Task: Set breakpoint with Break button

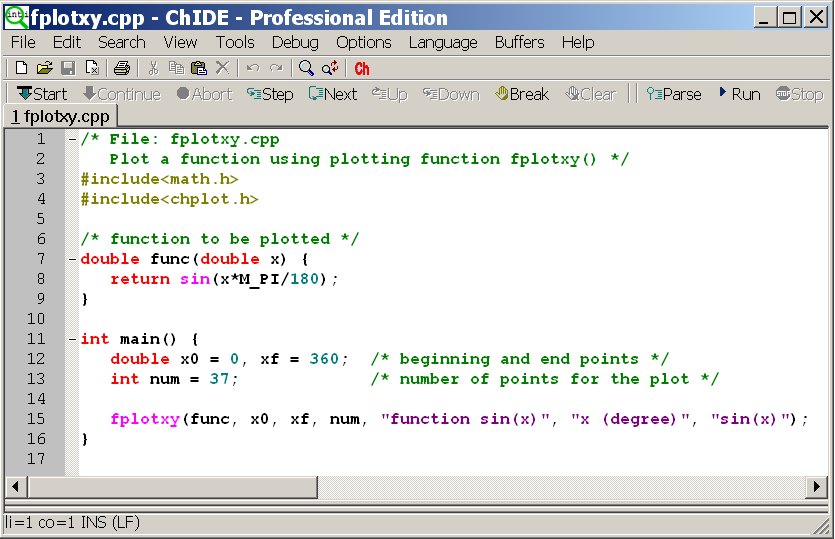Action: 521,94
